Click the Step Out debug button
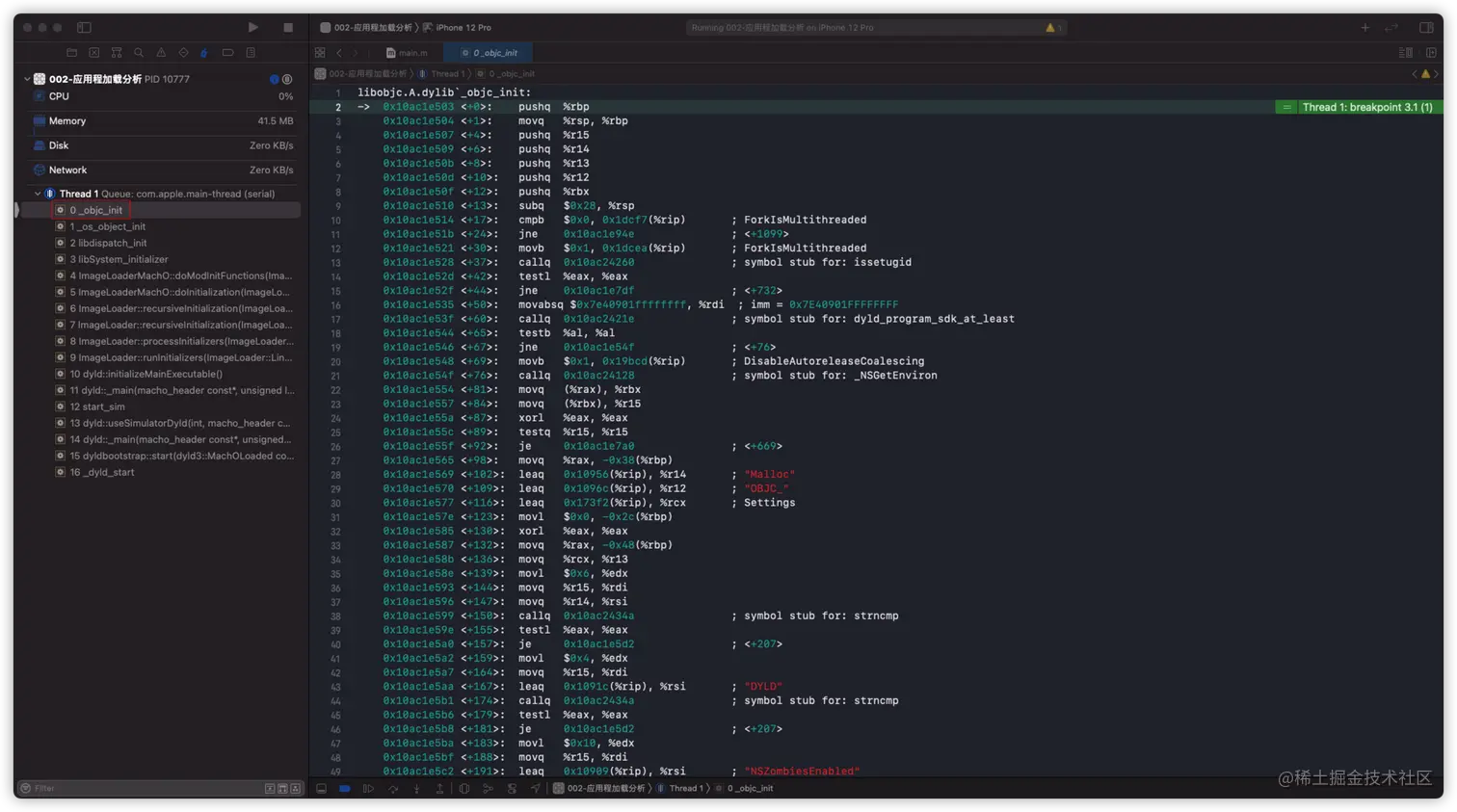 point(439,789)
